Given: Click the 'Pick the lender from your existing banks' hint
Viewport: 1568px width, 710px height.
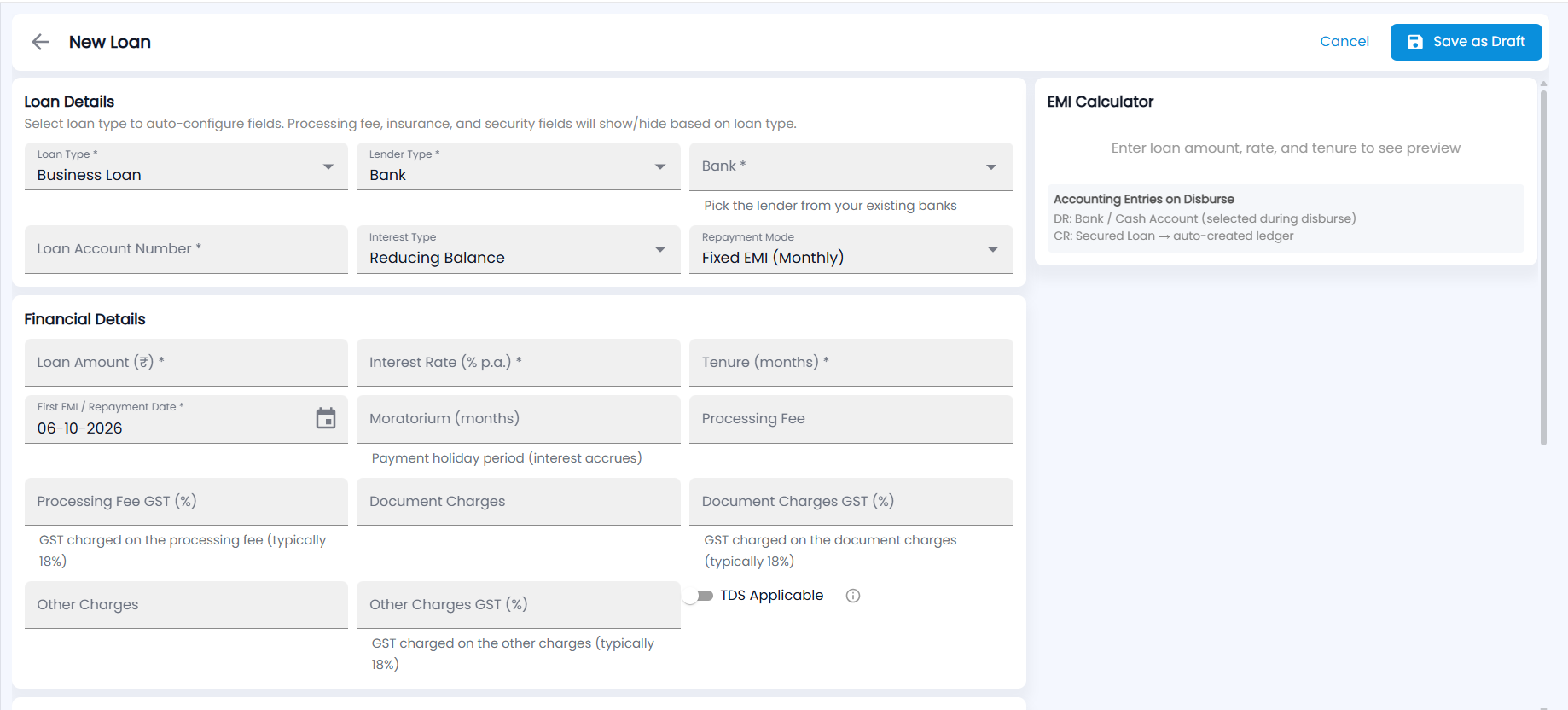Looking at the screenshot, I should (830, 206).
